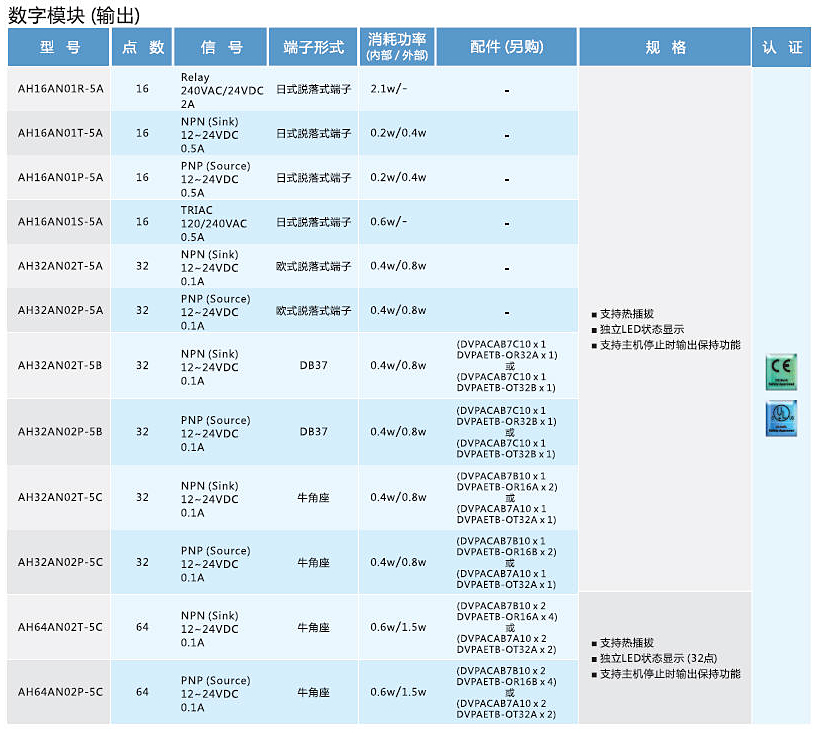Select model AH16AN01S-5A
820x733 pixels.
click(x=61, y=222)
